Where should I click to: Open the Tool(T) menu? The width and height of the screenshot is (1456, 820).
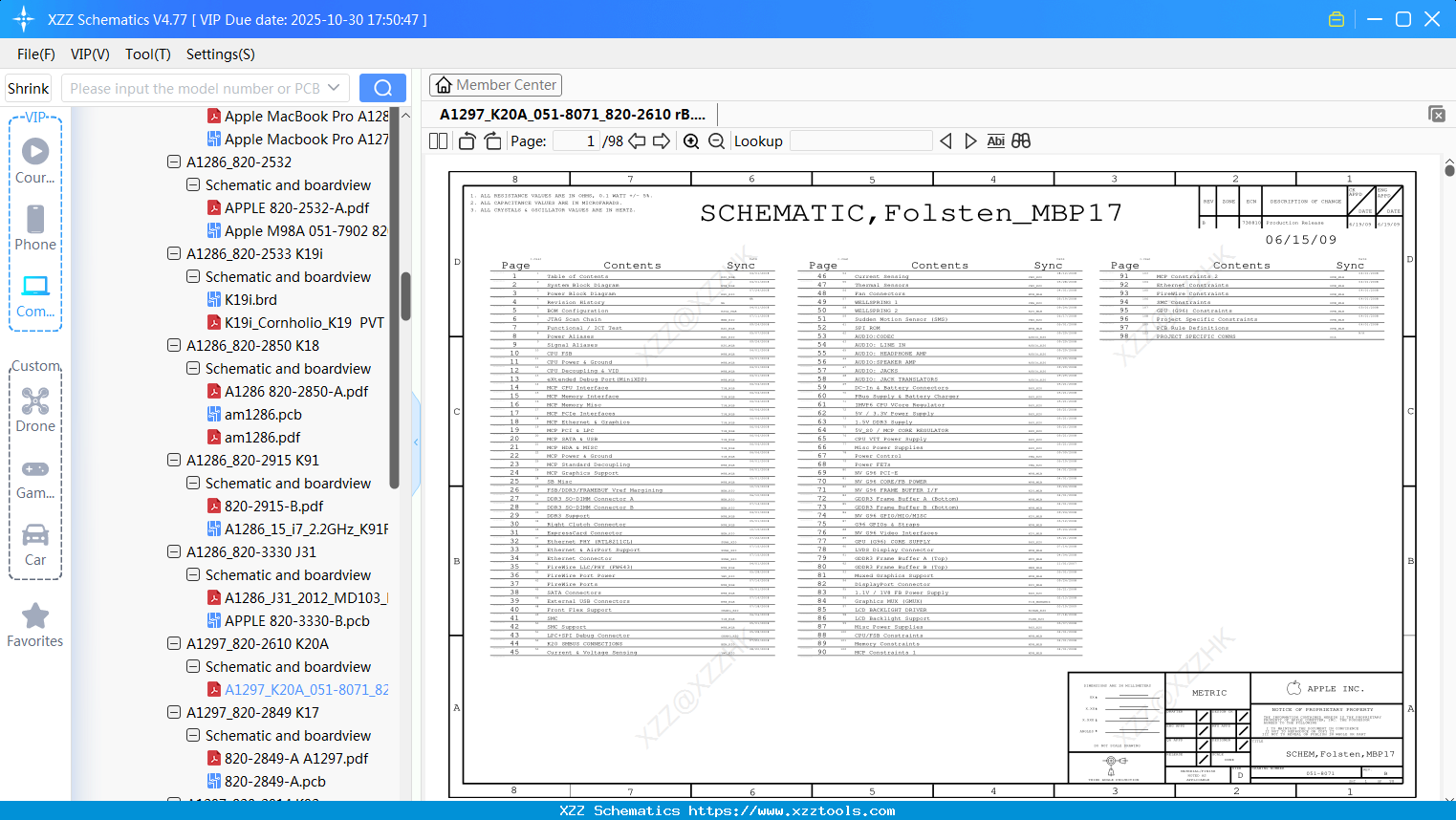148,54
